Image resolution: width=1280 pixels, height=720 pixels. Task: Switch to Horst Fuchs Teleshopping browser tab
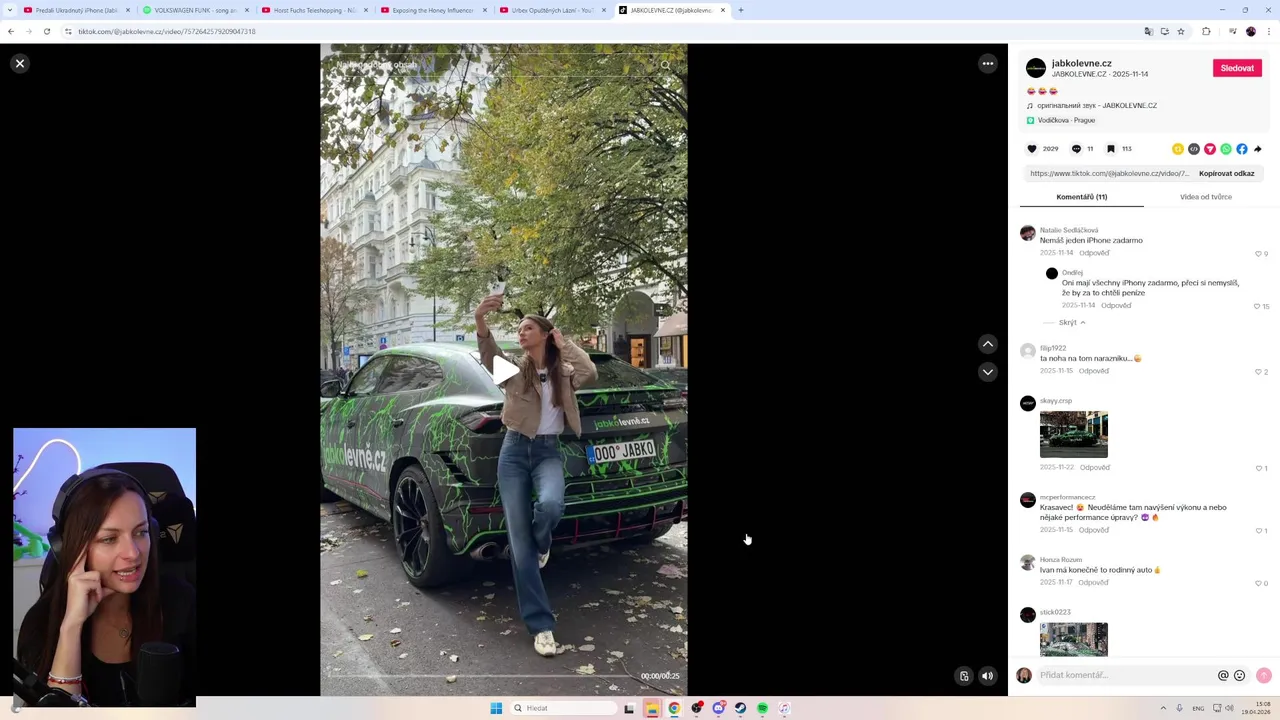point(313,10)
